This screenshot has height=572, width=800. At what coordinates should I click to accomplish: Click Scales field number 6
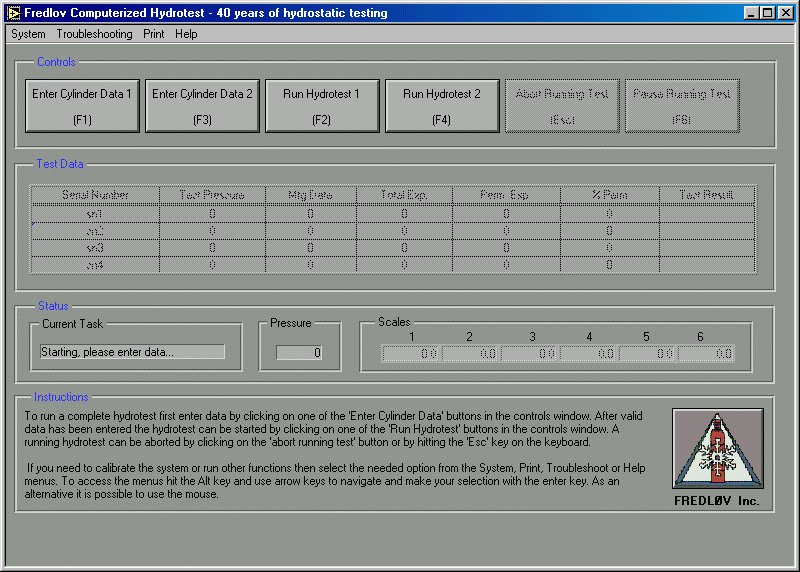coord(706,354)
